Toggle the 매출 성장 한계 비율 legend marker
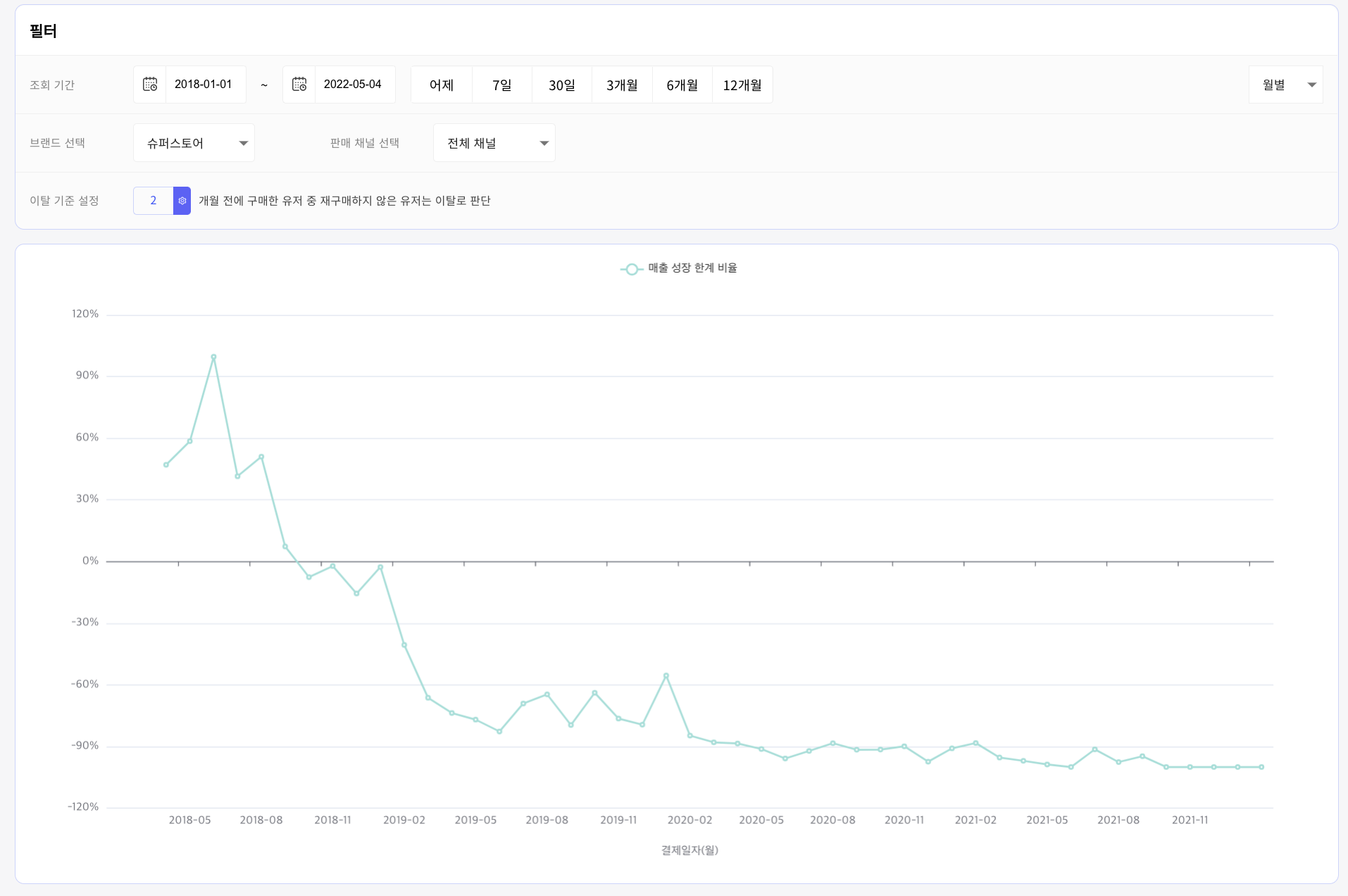Viewport: 1348px width, 896px height. click(632, 269)
